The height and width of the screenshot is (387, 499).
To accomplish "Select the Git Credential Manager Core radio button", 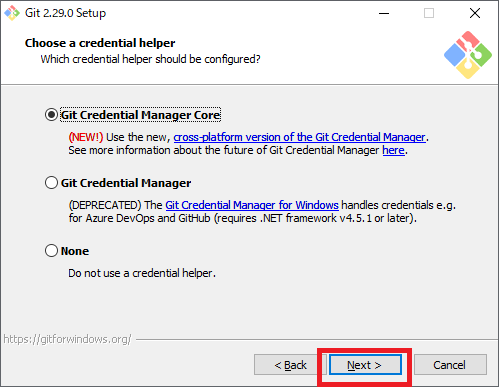I will [51, 115].
